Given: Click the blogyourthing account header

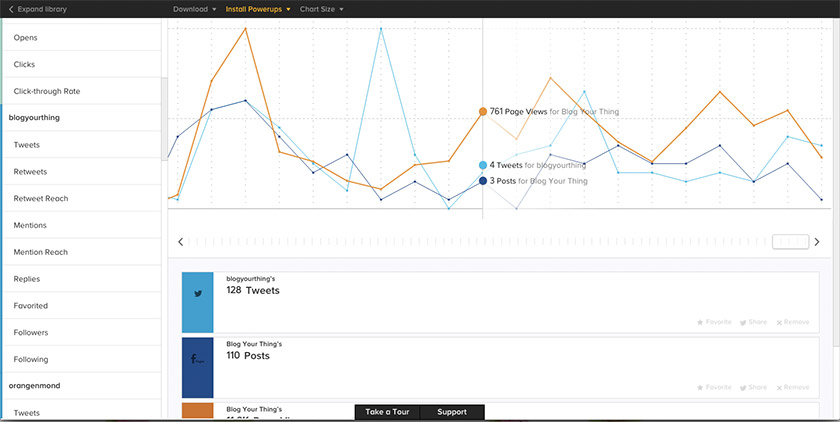Looking at the screenshot, I should tap(82, 117).
